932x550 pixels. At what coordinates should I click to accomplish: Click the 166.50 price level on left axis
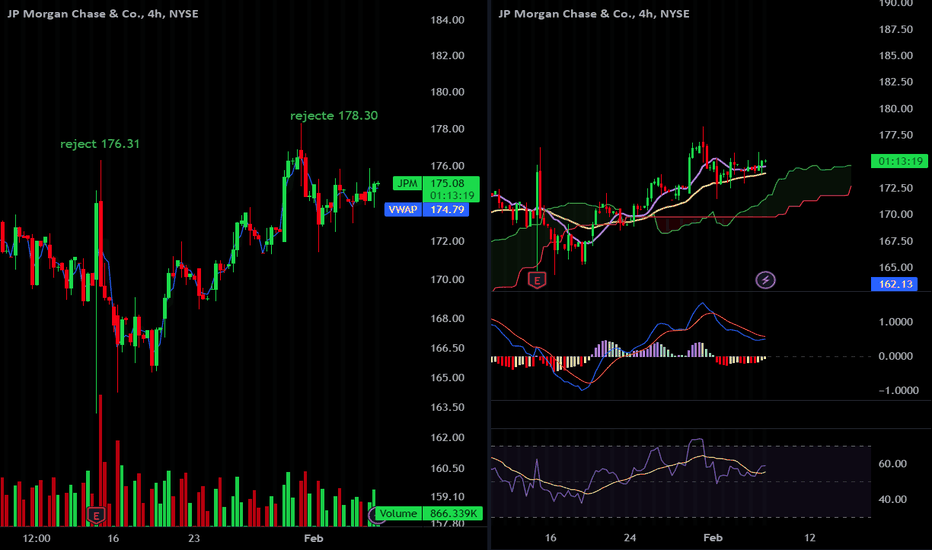448,348
